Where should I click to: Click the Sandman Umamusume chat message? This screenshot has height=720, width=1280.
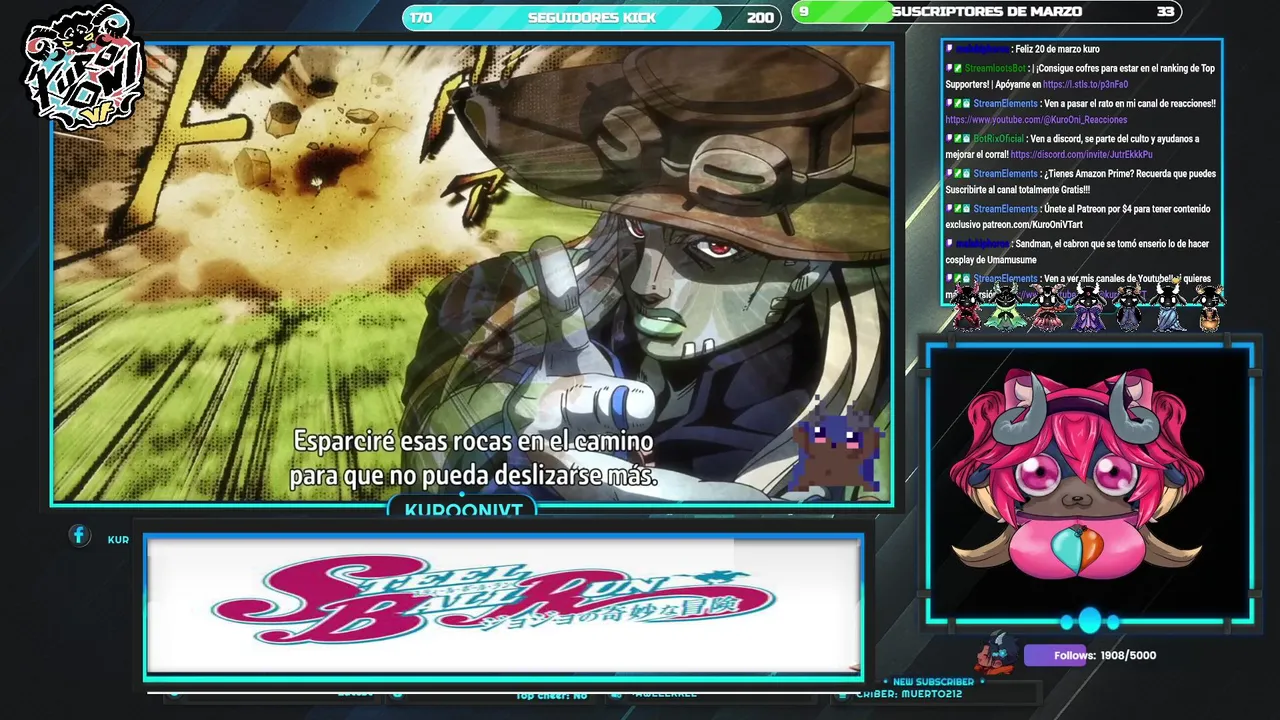(x=1077, y=251)
